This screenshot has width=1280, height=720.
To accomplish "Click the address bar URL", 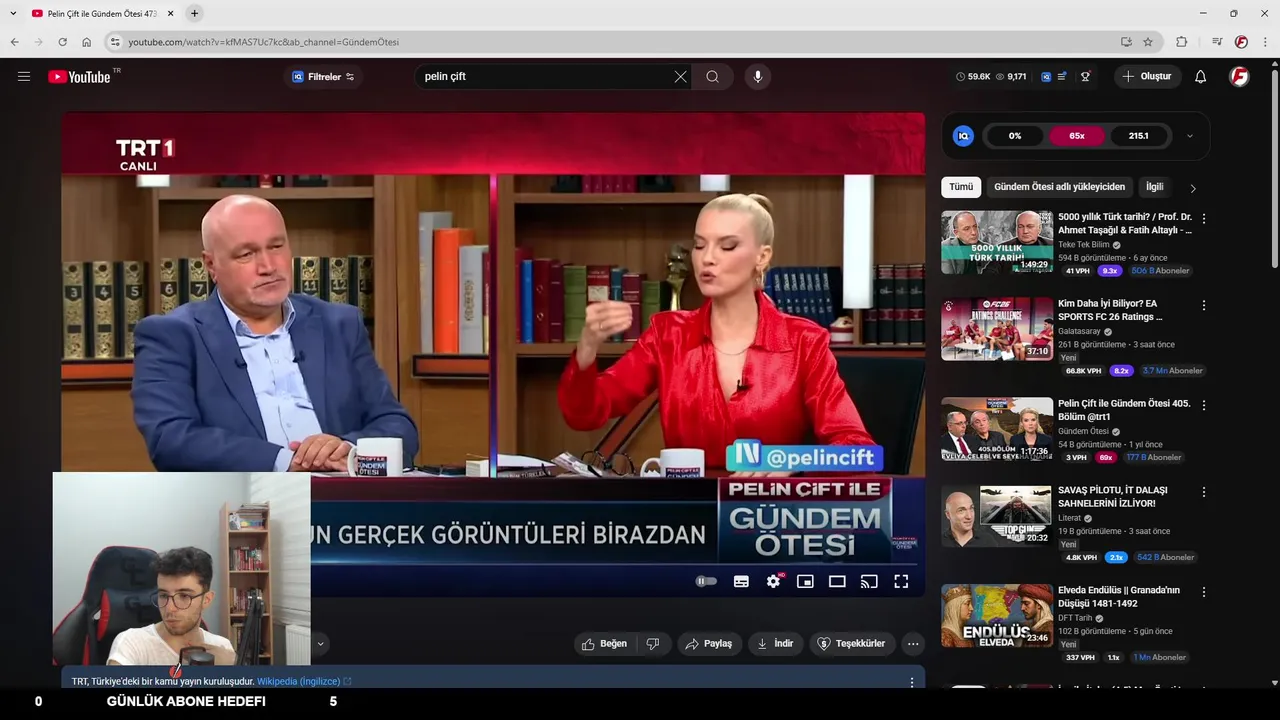I will click(x=264, y=42).
